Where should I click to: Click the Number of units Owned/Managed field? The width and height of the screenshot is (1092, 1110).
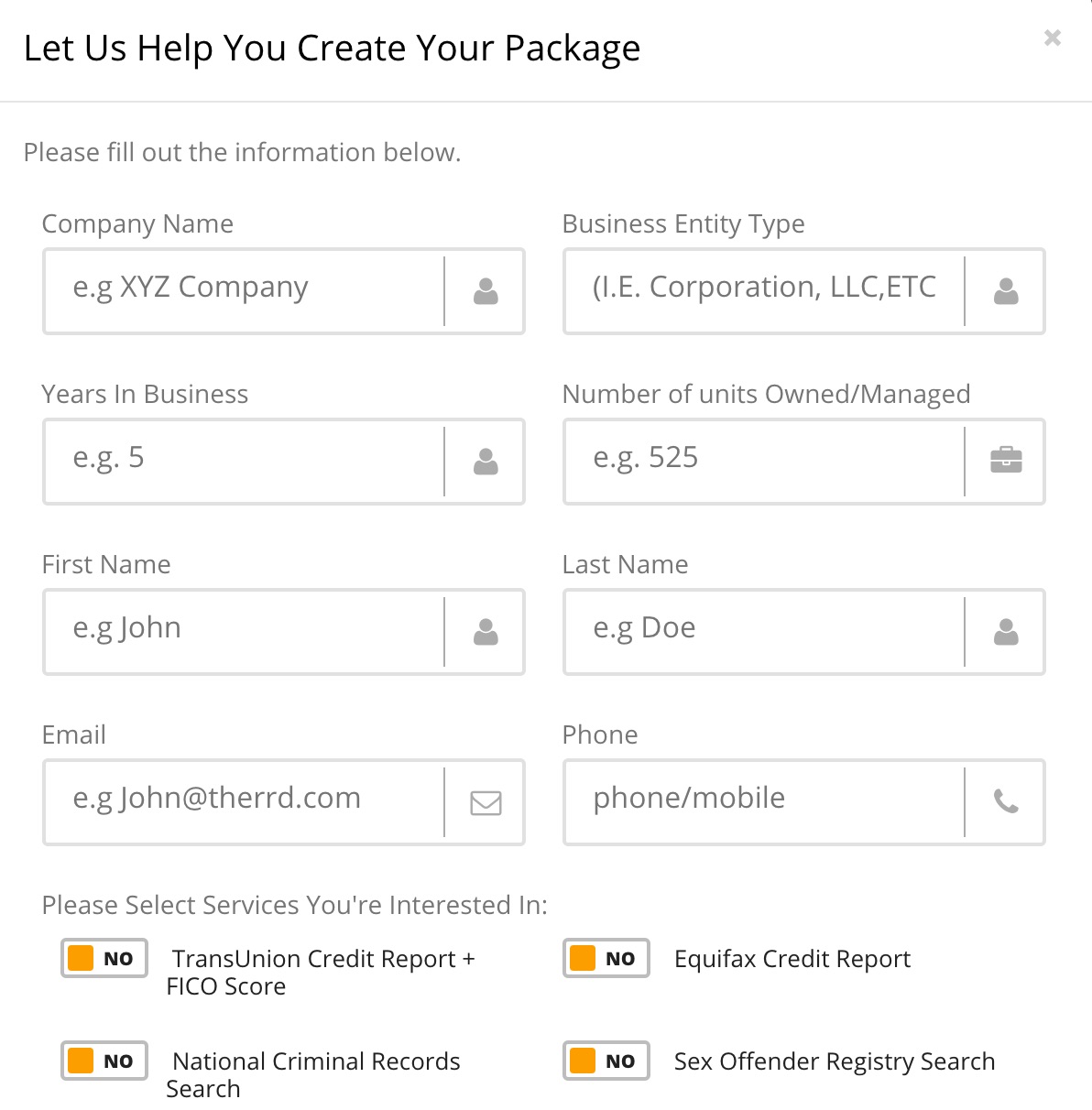click(x=760, y=462)
